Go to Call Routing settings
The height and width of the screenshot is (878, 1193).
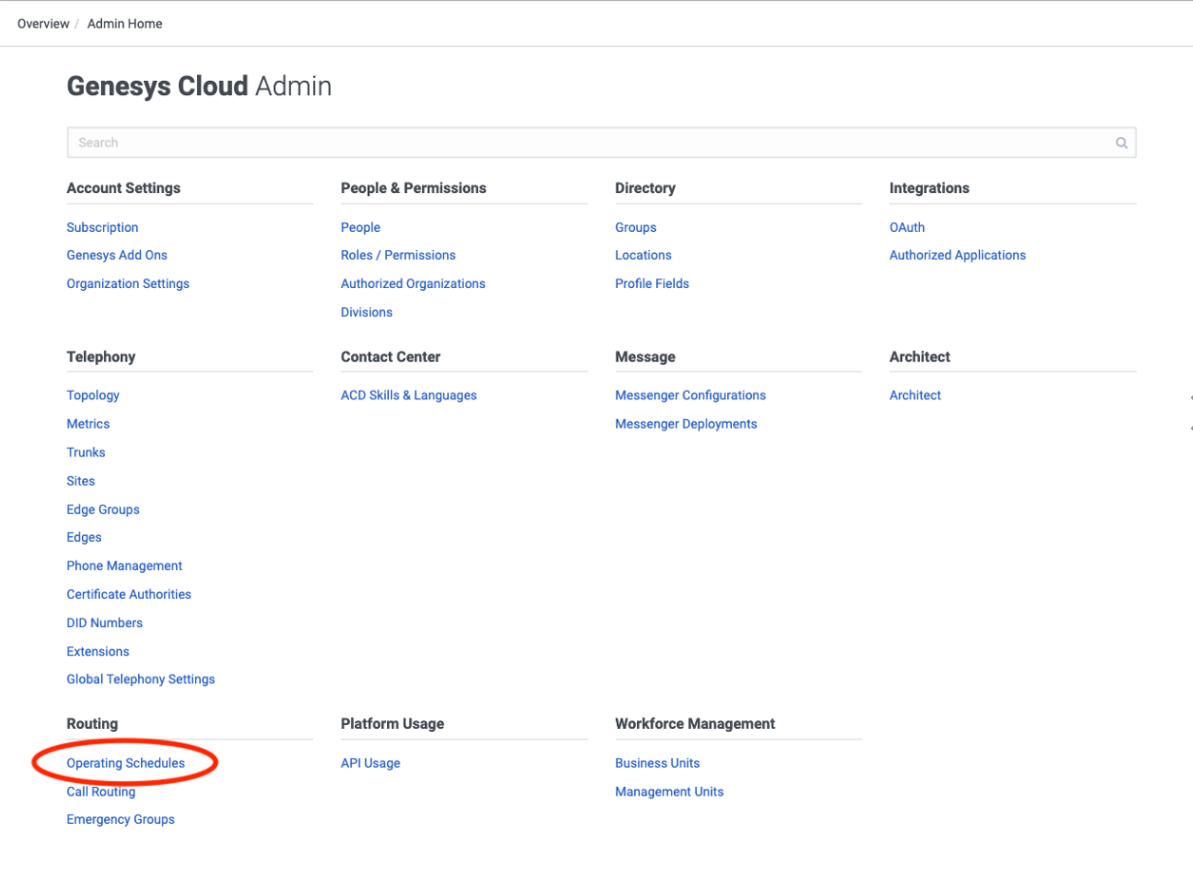(x=101, y=791)
